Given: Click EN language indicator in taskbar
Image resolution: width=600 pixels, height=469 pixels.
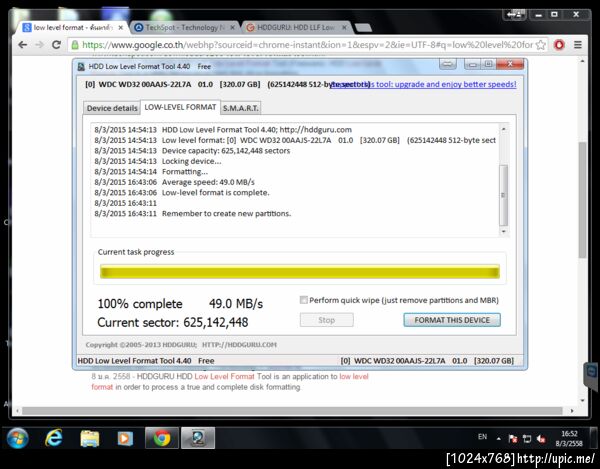Looking at the screenshot, I should coord(482,436).
